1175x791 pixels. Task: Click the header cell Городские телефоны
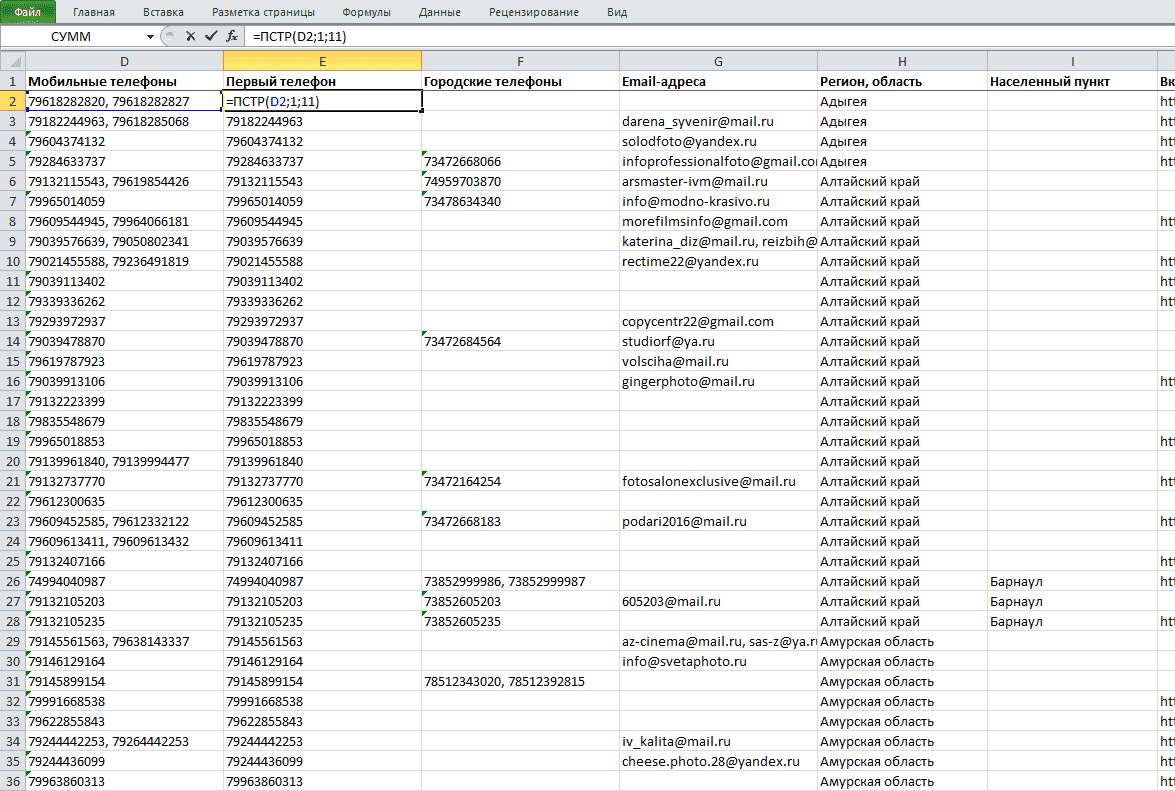click(520, 81)
